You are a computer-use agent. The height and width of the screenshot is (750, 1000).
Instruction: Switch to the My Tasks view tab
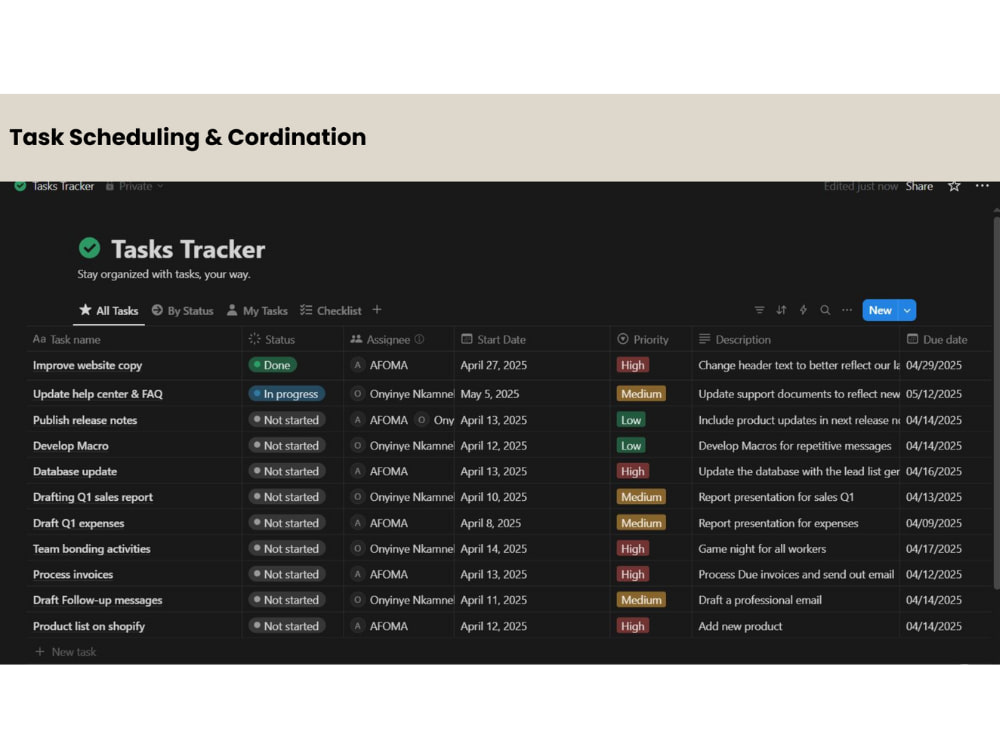click(257, 311)
